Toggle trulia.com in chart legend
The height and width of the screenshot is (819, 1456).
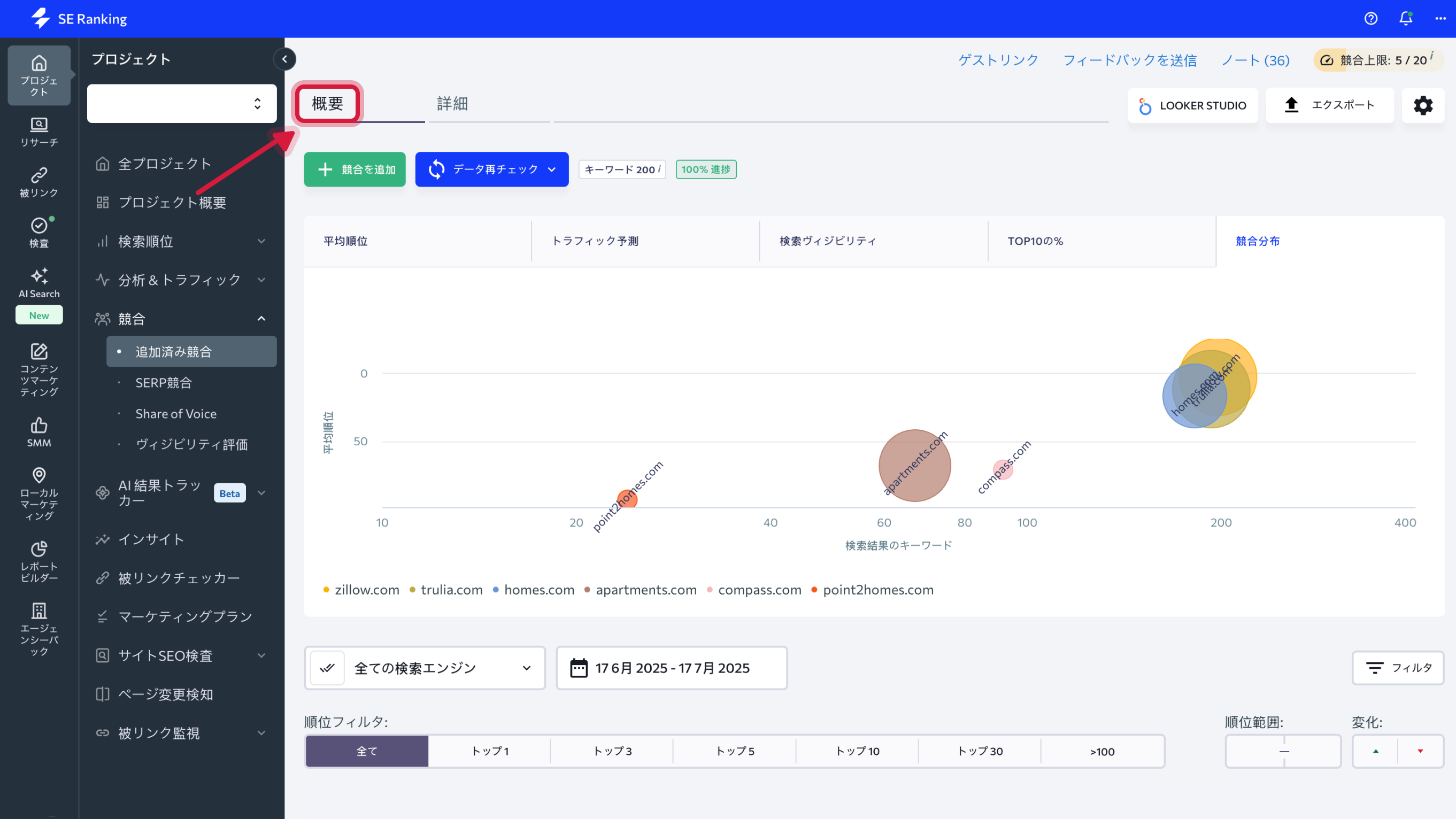(x=446, y=590)
